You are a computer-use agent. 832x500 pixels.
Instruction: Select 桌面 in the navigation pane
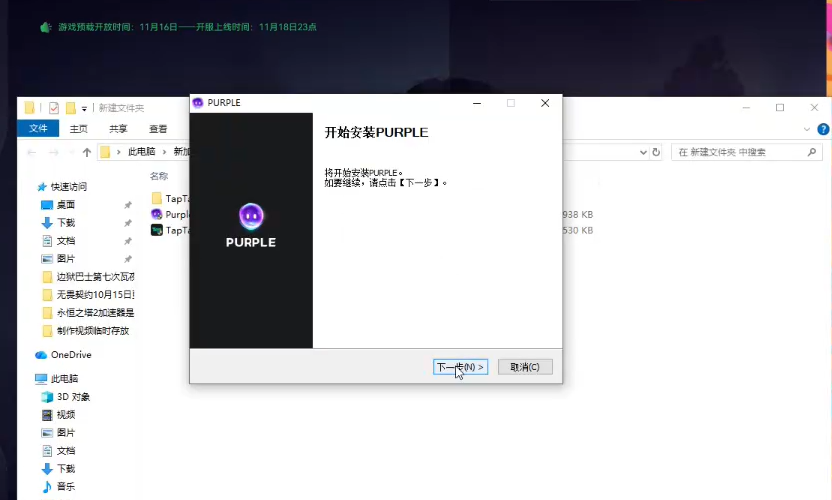(x=66, y=204)
